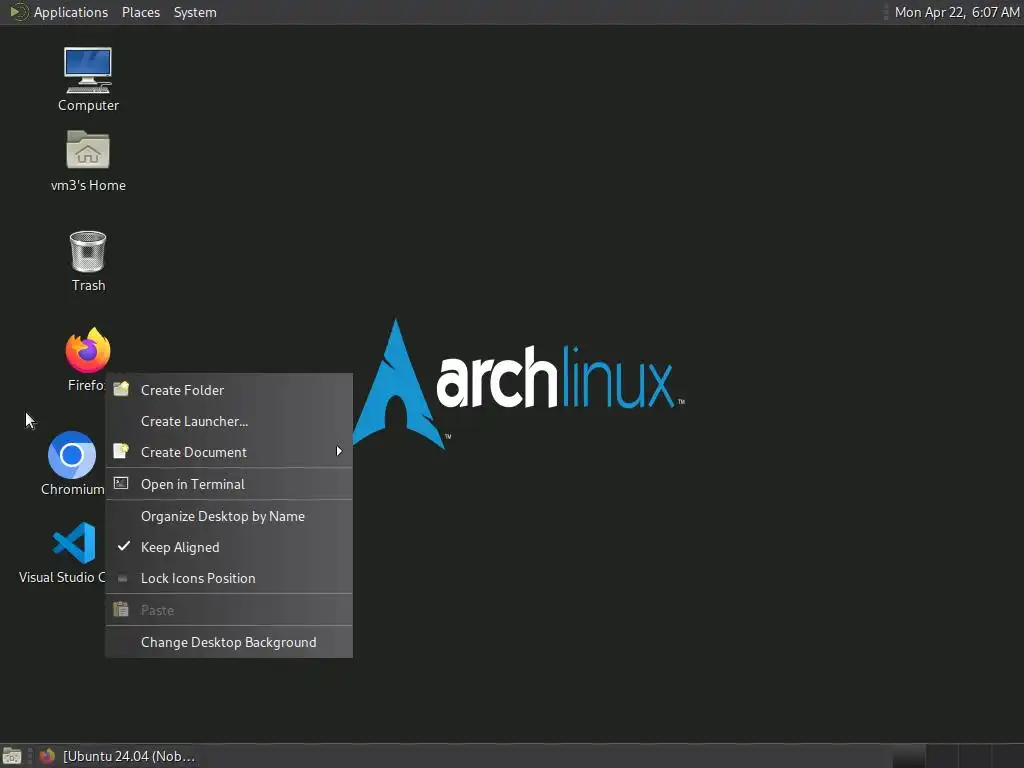Screen dimensions: 1024x768
Task: Open the Computer desktop icon
Action: pos(88,71)
